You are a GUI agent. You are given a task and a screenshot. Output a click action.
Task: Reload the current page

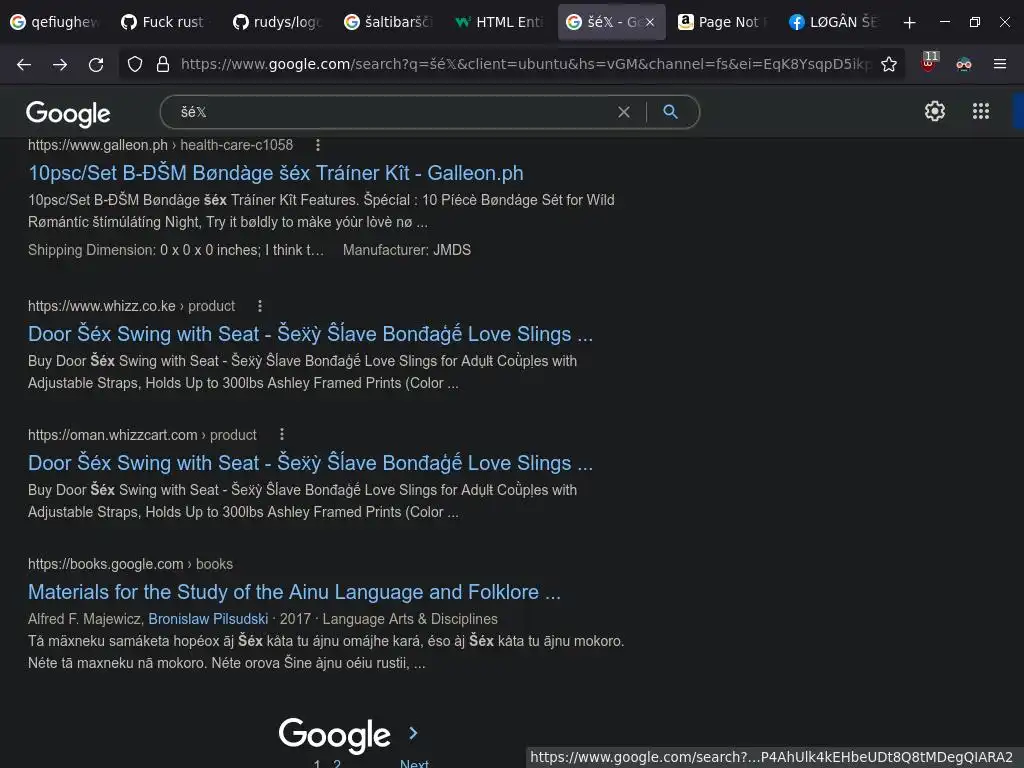[96, 64]
